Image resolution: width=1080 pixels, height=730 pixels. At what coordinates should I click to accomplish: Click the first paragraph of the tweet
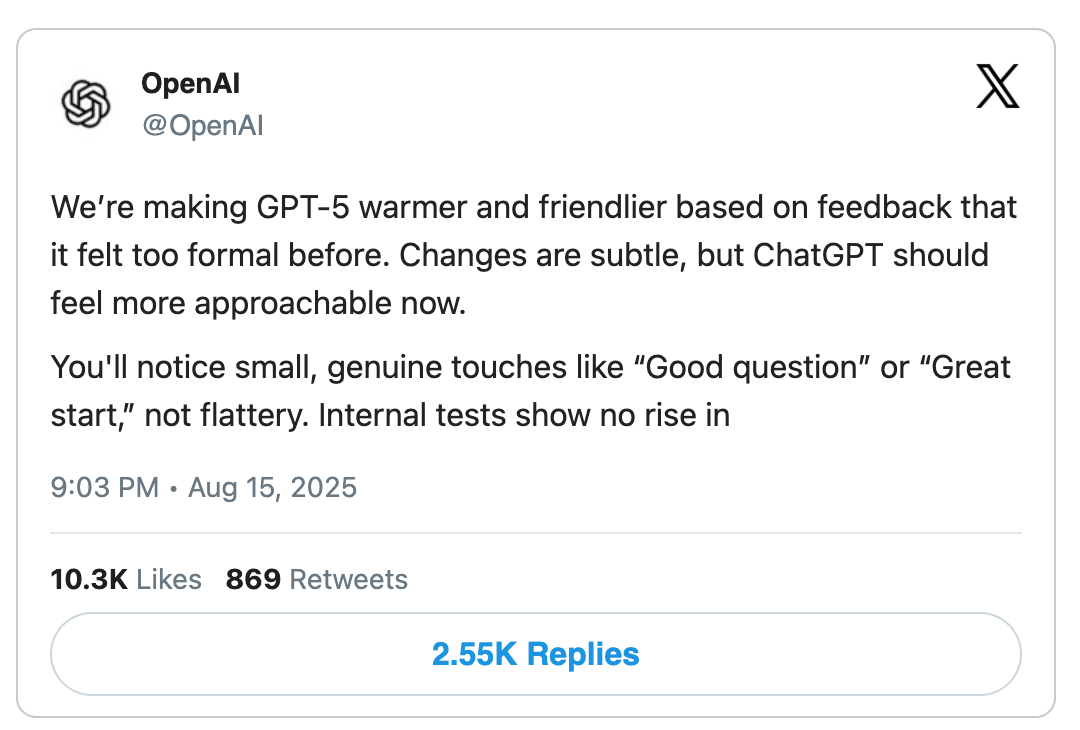520,255
